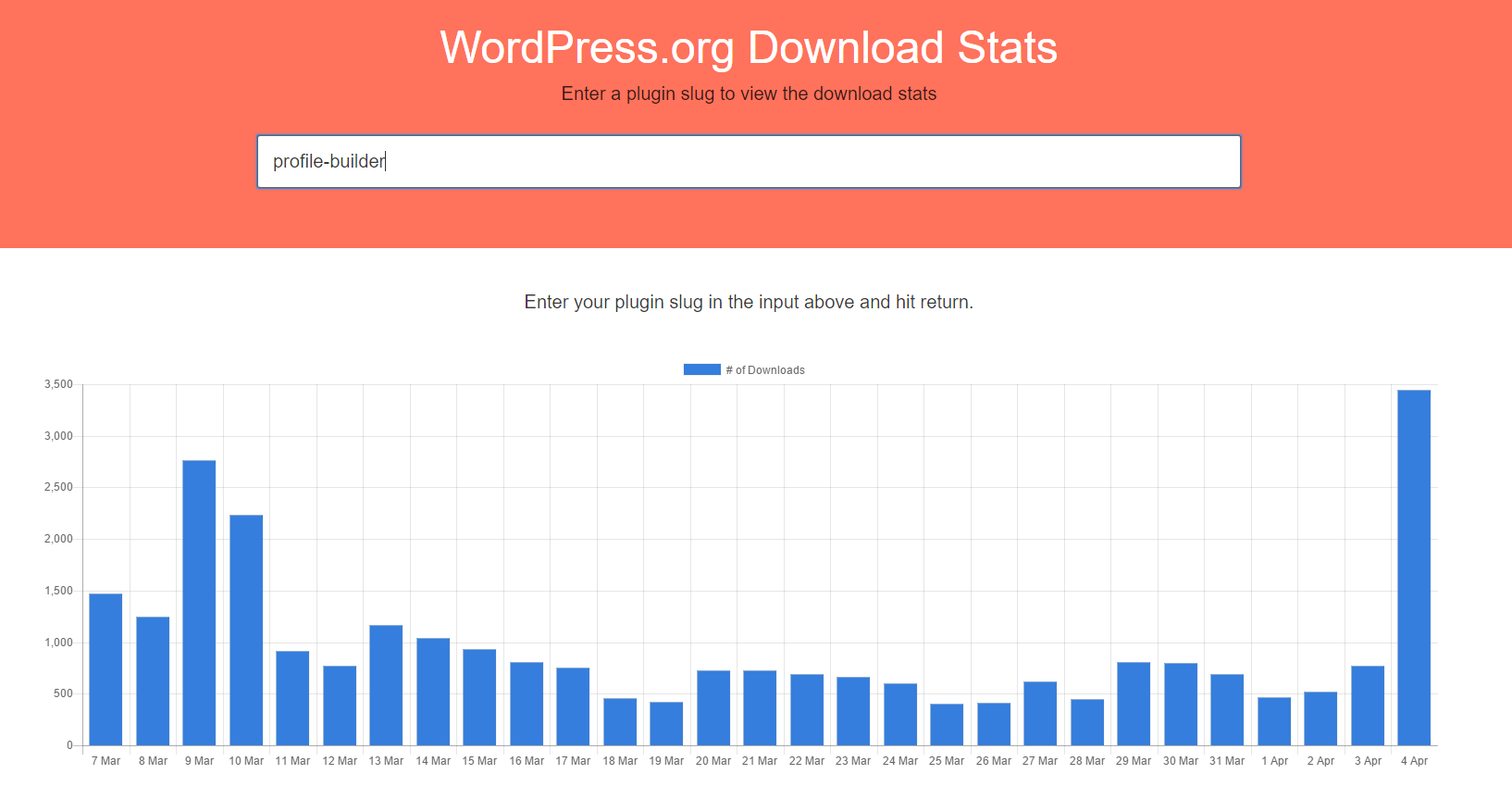Click the '20 Mar' x-axis label

(713, 761)
